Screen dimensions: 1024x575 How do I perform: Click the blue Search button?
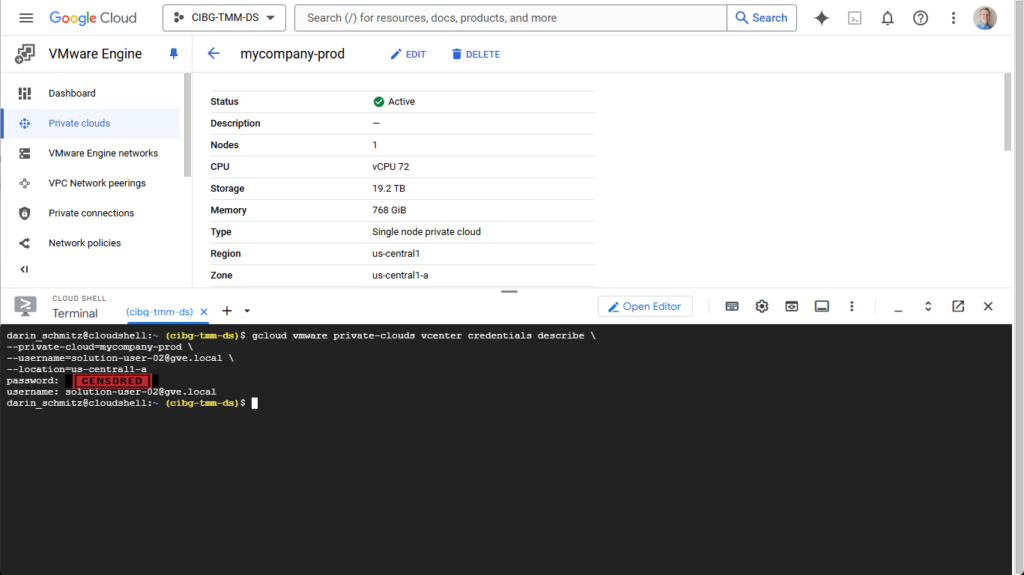point(761,18)
